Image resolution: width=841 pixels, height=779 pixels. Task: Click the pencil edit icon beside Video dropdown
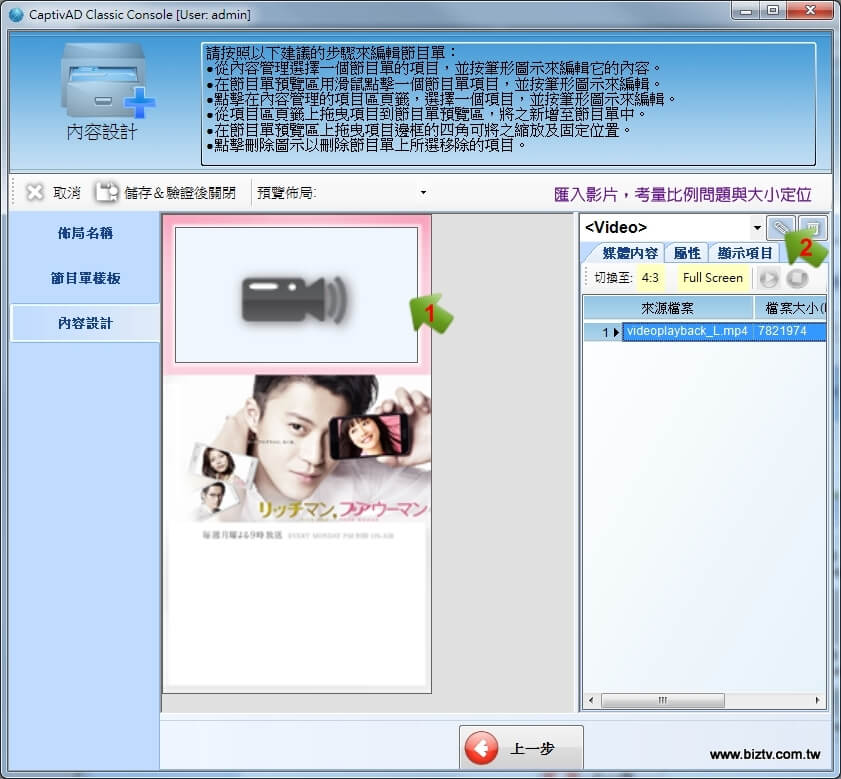click(780, 228)
